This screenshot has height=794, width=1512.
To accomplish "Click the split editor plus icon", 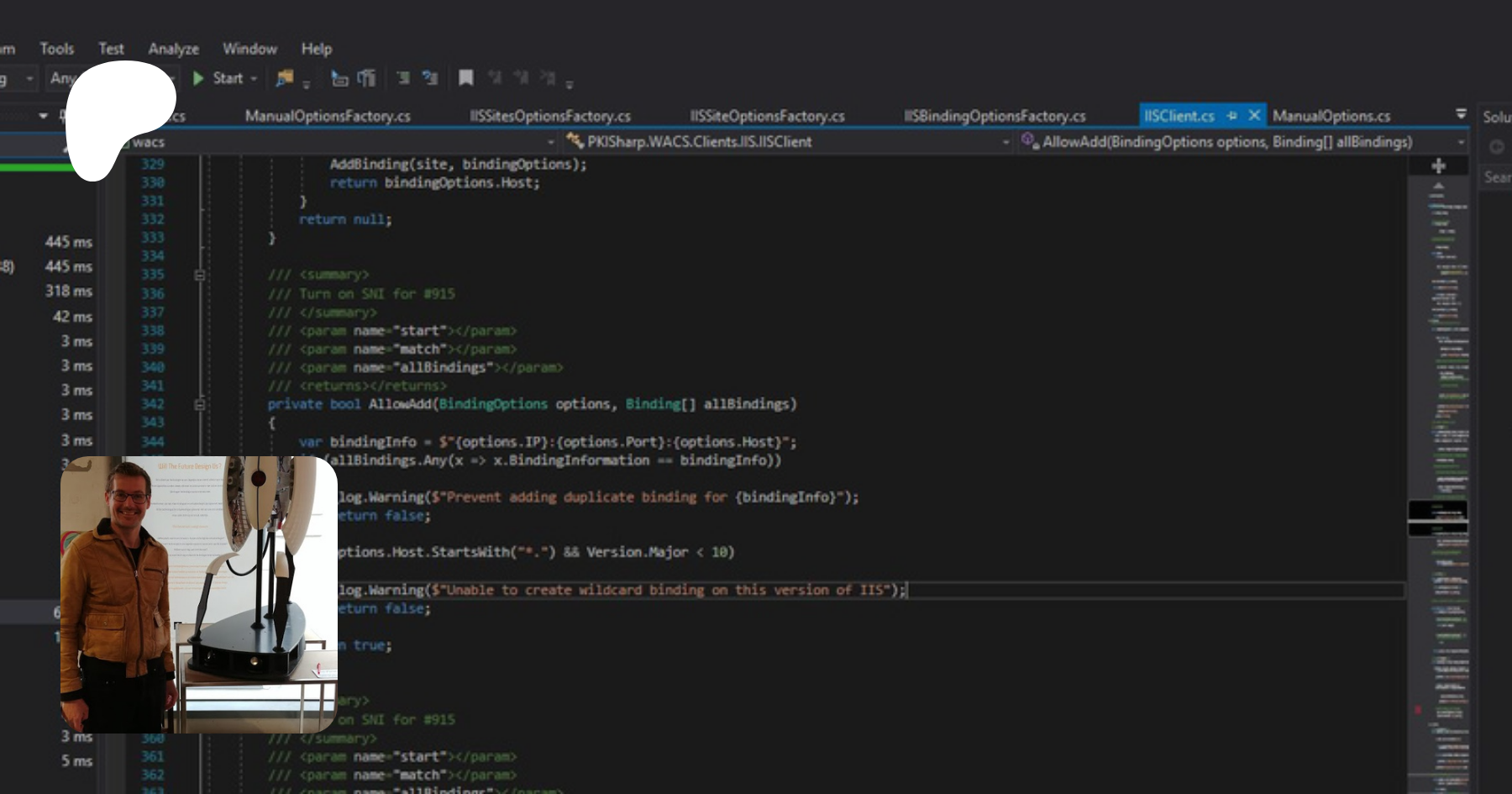I will pos(1438,166).
